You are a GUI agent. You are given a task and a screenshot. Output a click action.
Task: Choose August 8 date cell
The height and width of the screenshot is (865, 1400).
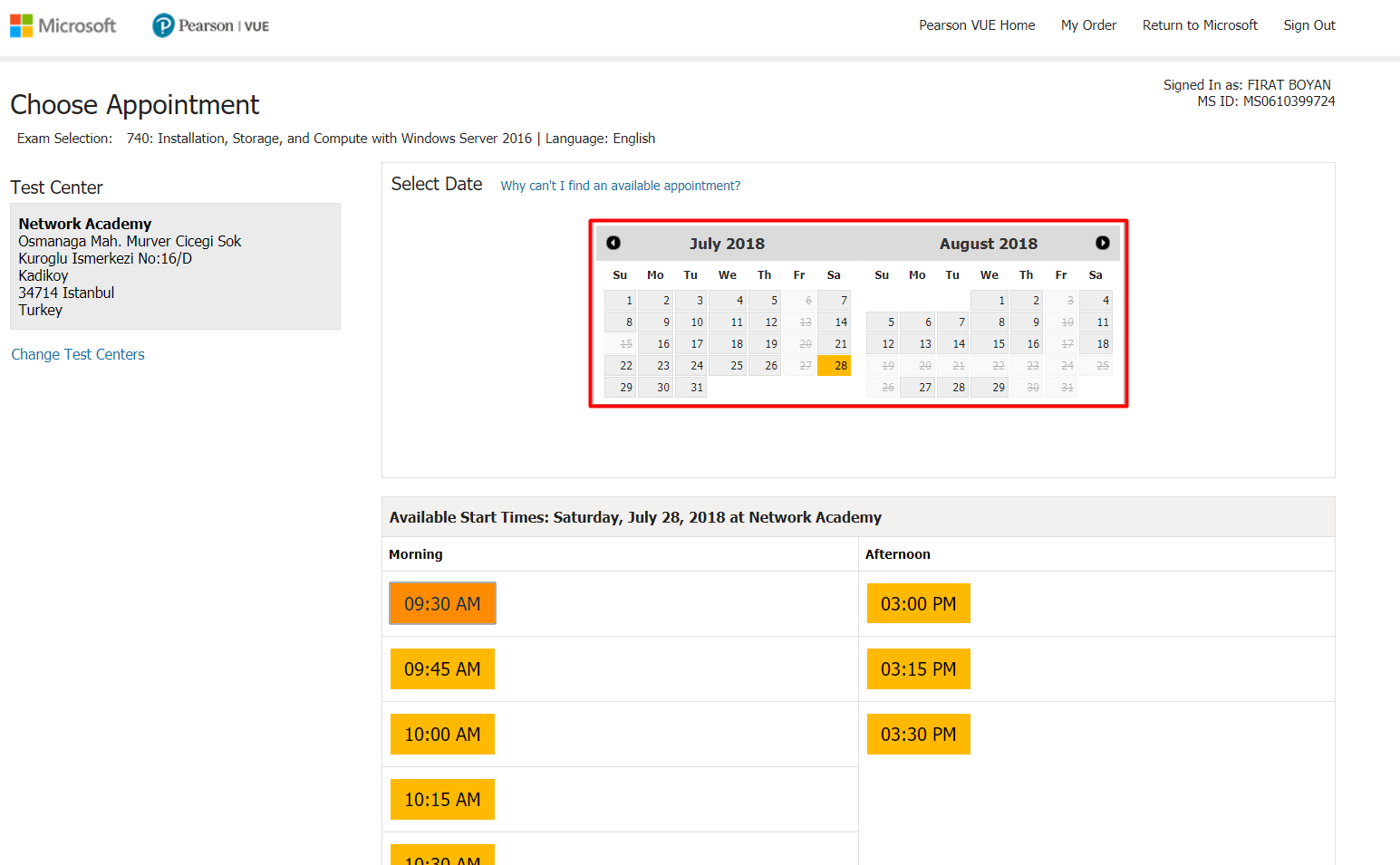point(990,322)
